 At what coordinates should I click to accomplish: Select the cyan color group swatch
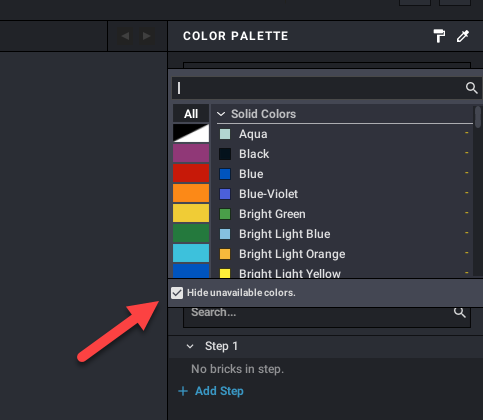(191, 253)
